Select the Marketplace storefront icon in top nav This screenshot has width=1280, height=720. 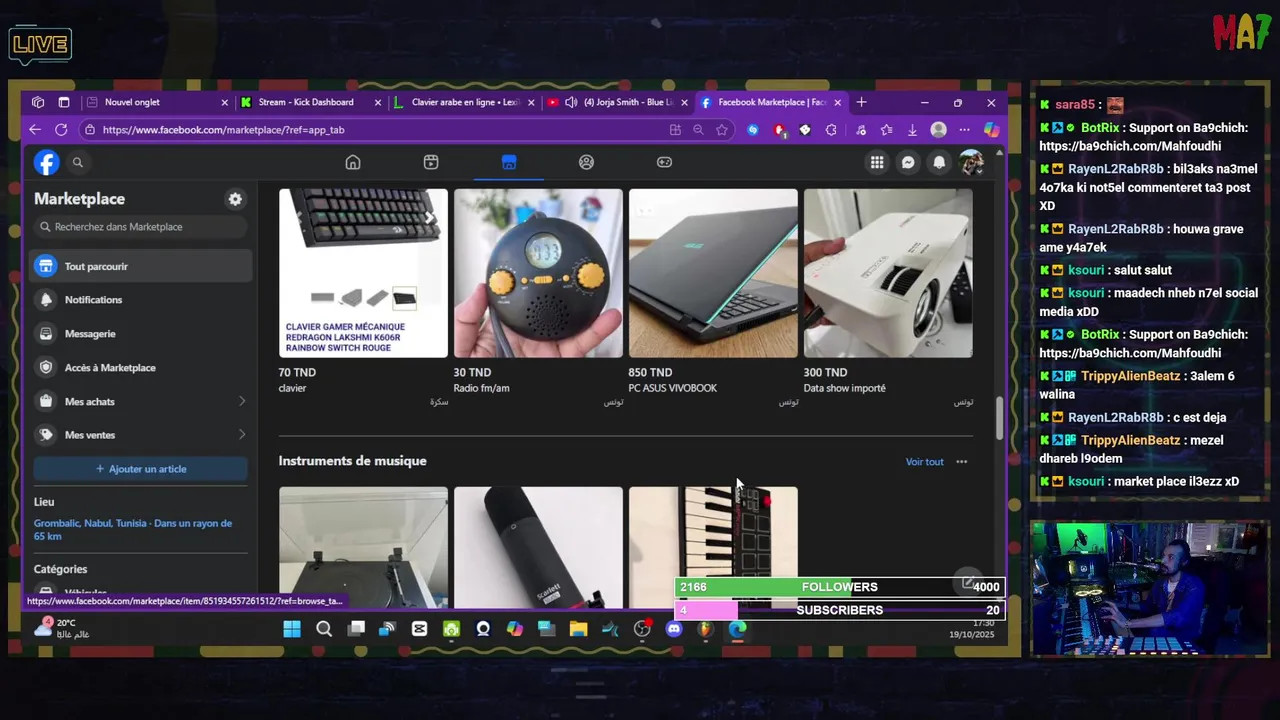(x=509, y=162)
